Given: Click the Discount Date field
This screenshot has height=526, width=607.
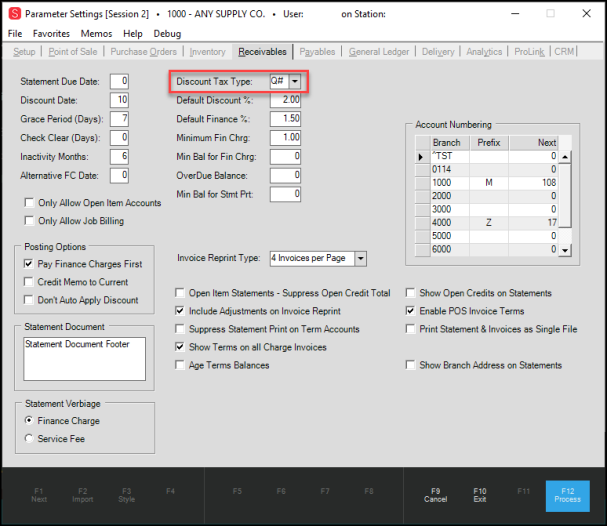Looking at the screenshot, I should (x=119, y=100).
